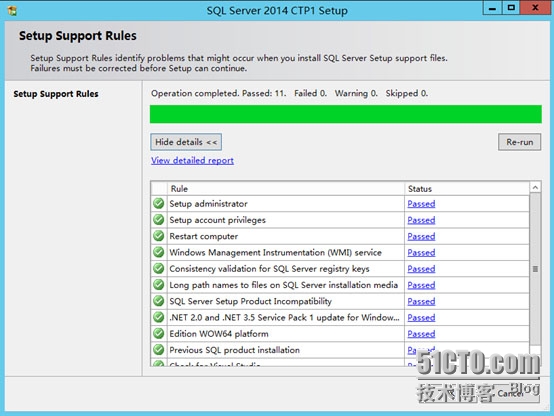
Task: Select Previous SQL product installation rule text
Action: tap(235, 350)
